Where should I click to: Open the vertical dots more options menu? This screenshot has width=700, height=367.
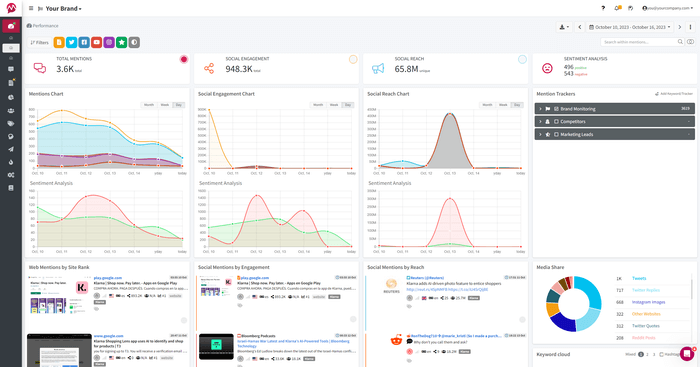(x=690, y=27)
